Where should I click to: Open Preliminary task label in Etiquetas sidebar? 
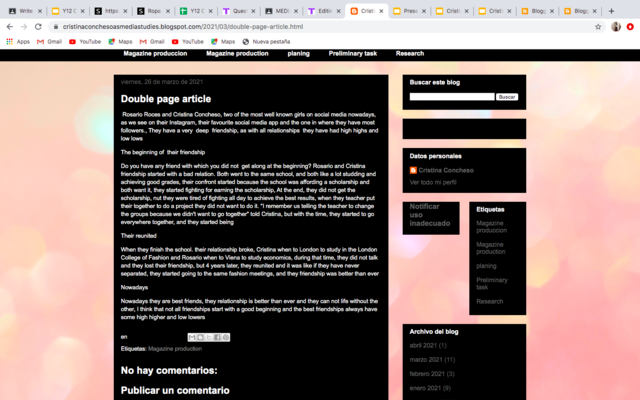pos(492,284)
